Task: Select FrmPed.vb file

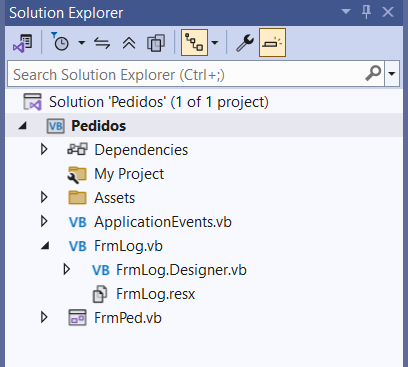Action: [128, 318]
